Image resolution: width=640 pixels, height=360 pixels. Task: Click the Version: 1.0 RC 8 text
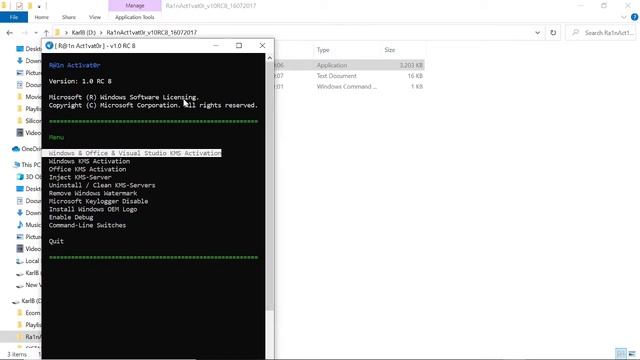click(80, 81)
